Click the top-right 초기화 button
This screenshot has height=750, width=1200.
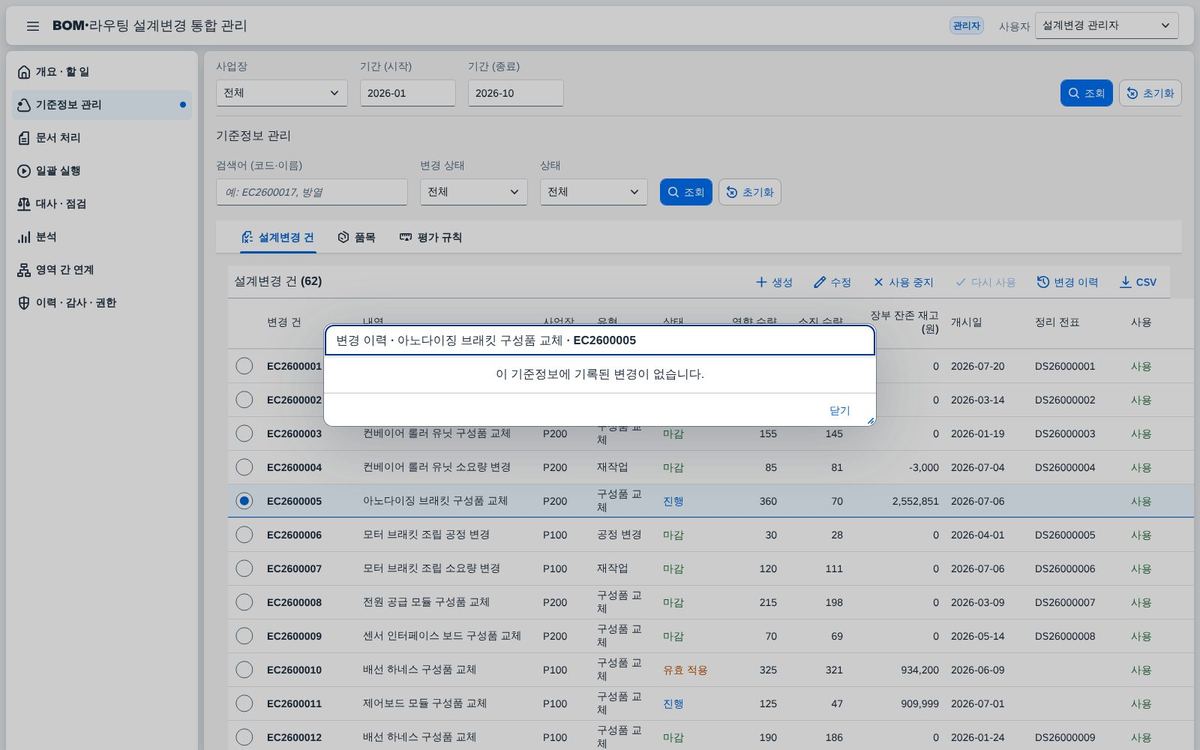tap(1150, 93)
